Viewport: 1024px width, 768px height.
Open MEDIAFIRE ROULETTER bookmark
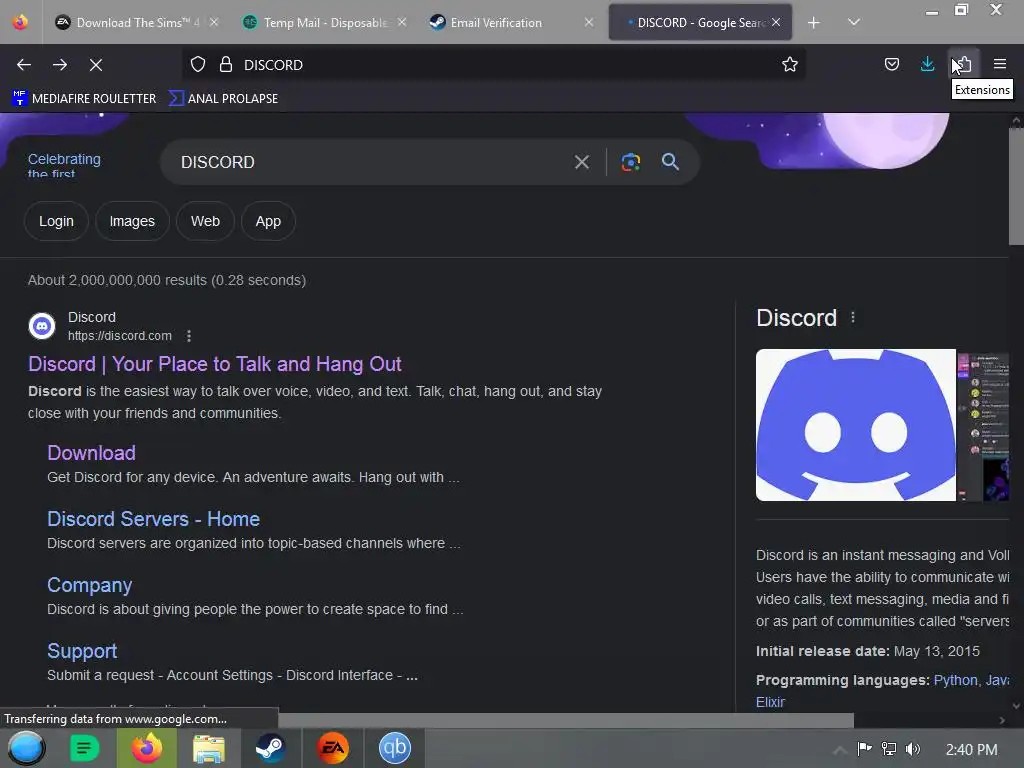click(x=84, y=99)
